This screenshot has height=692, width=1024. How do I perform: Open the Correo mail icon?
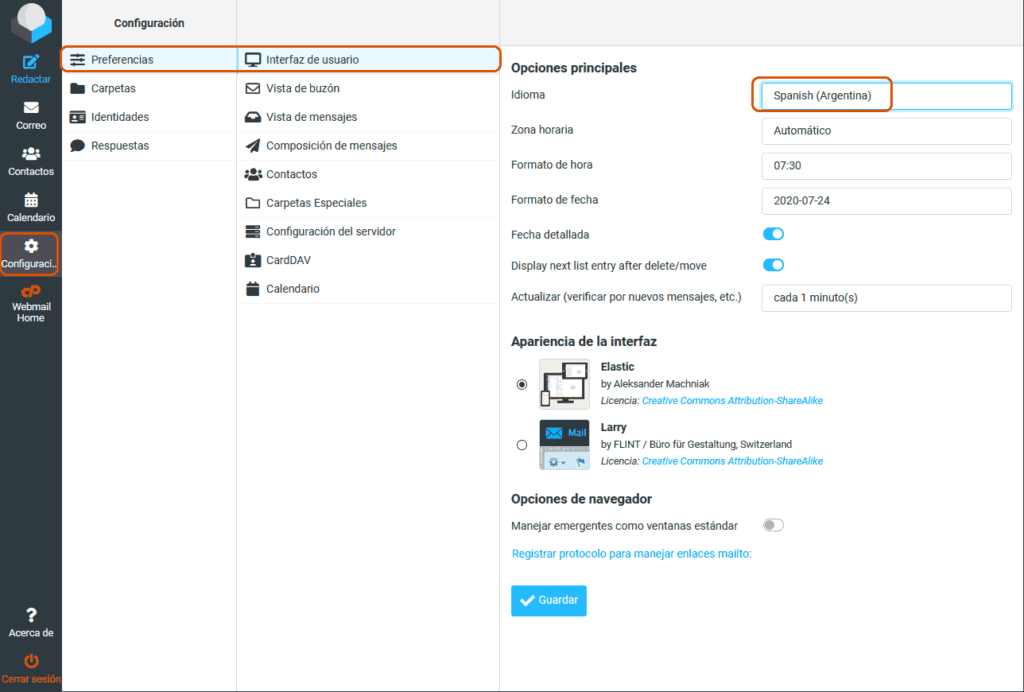31,108
